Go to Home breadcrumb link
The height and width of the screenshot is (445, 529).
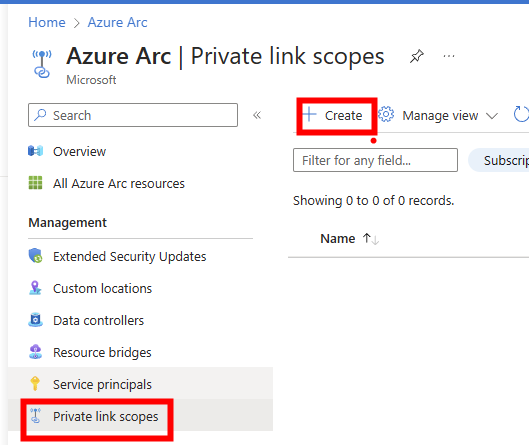click(47, 23)
